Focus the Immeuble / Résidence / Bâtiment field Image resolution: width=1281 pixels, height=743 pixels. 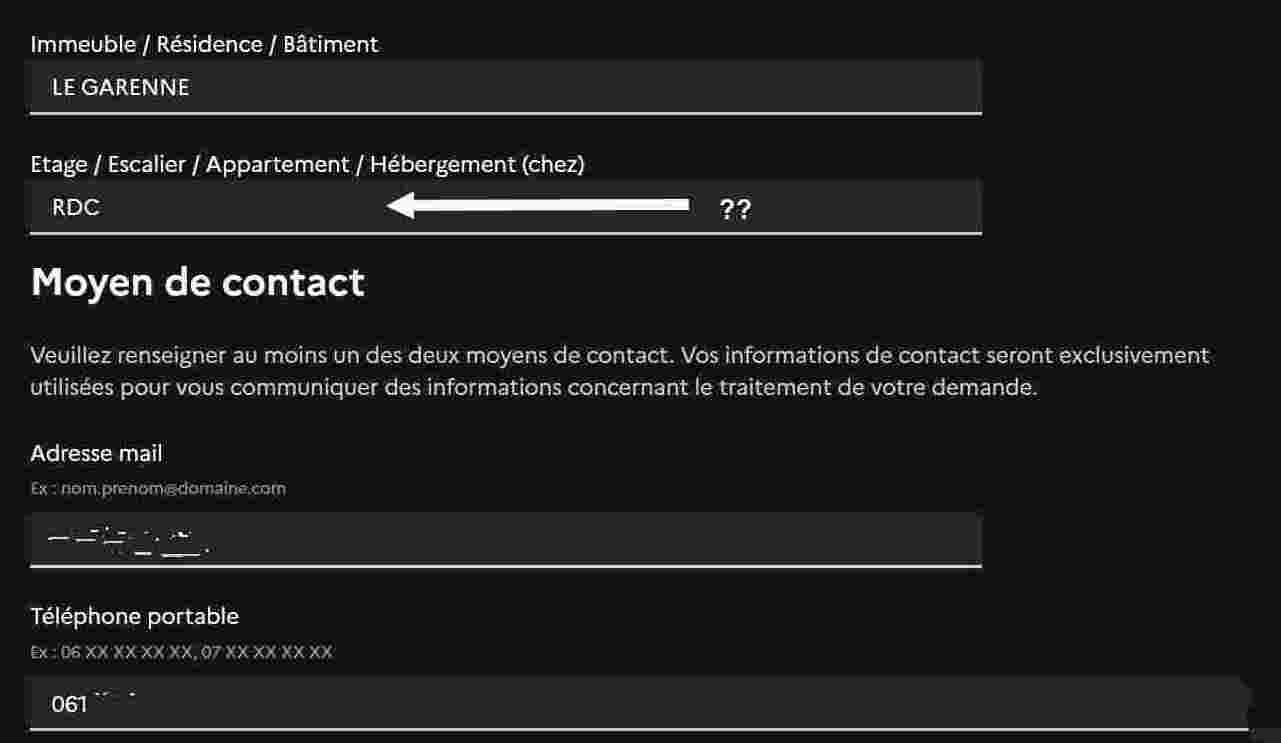(x=505, y=87)
